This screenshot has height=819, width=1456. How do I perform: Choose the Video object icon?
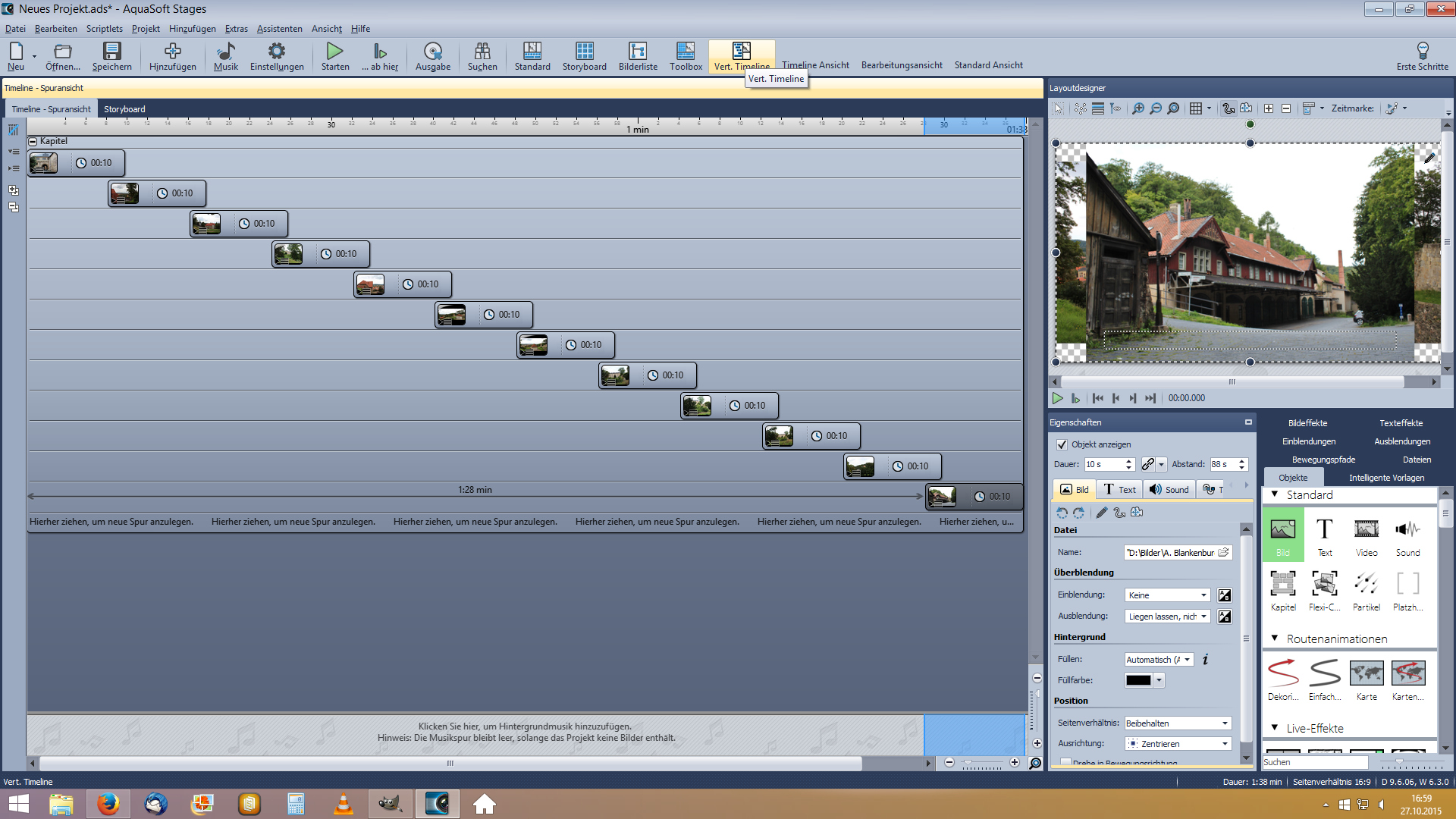point(1366,529)
